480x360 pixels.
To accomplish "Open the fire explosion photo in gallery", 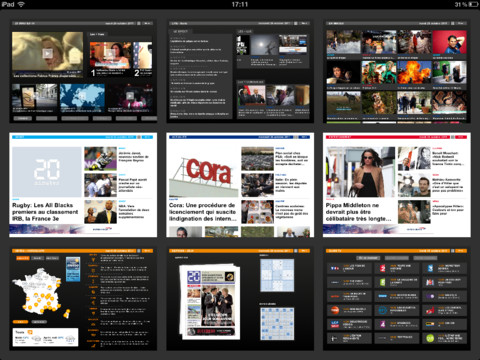I will [x=414, y=73].
